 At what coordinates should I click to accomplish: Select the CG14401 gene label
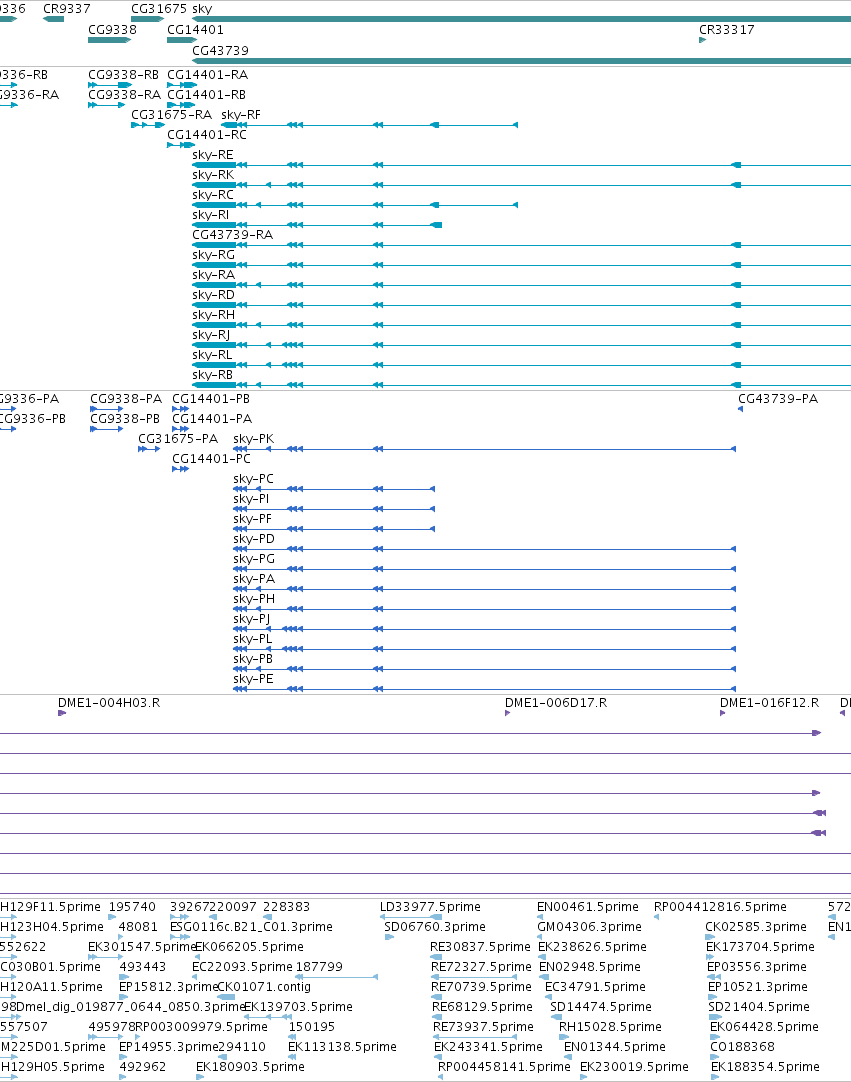(195, 30)
